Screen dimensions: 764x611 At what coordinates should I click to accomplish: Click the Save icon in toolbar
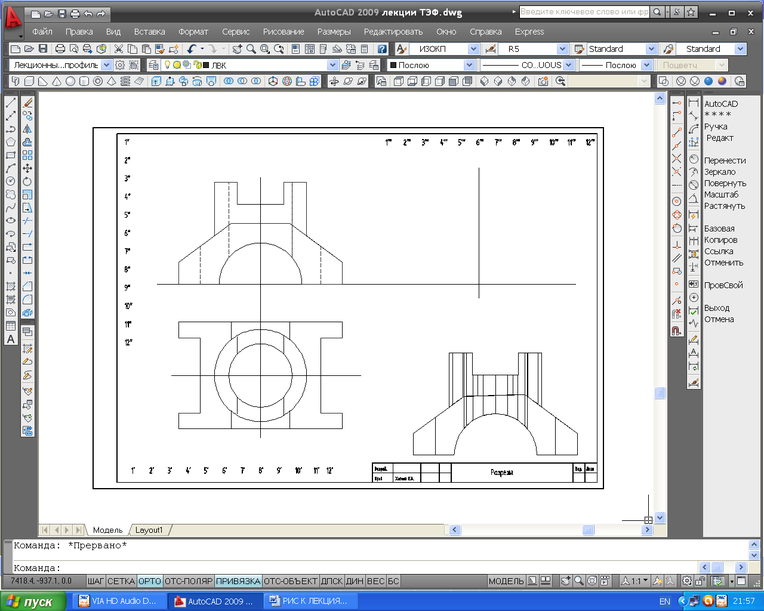(44, 49)
